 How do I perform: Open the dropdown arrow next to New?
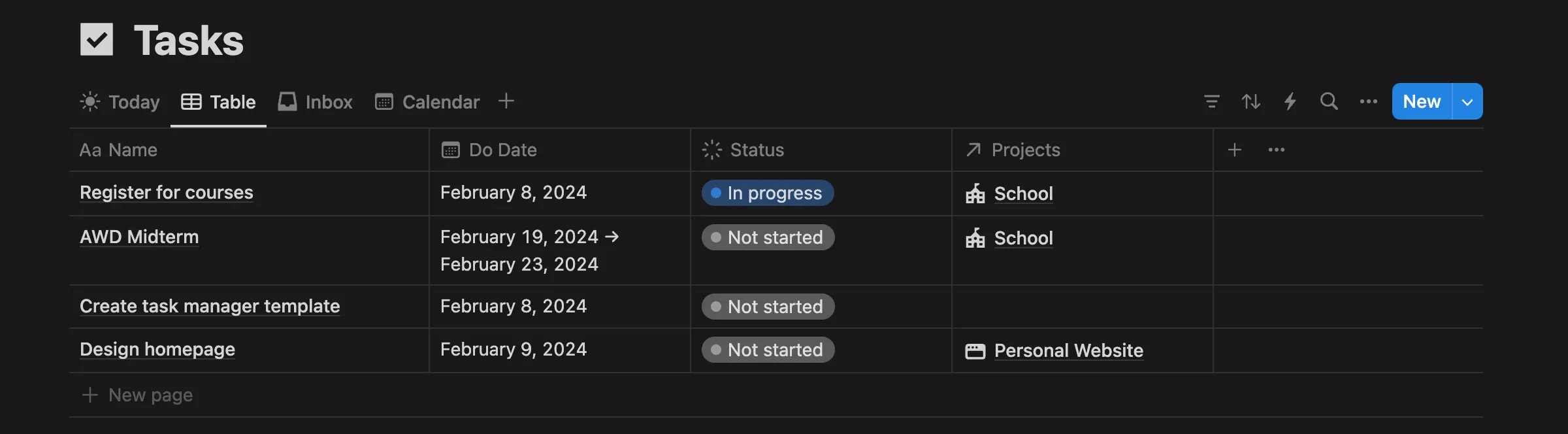point(1467,101)
